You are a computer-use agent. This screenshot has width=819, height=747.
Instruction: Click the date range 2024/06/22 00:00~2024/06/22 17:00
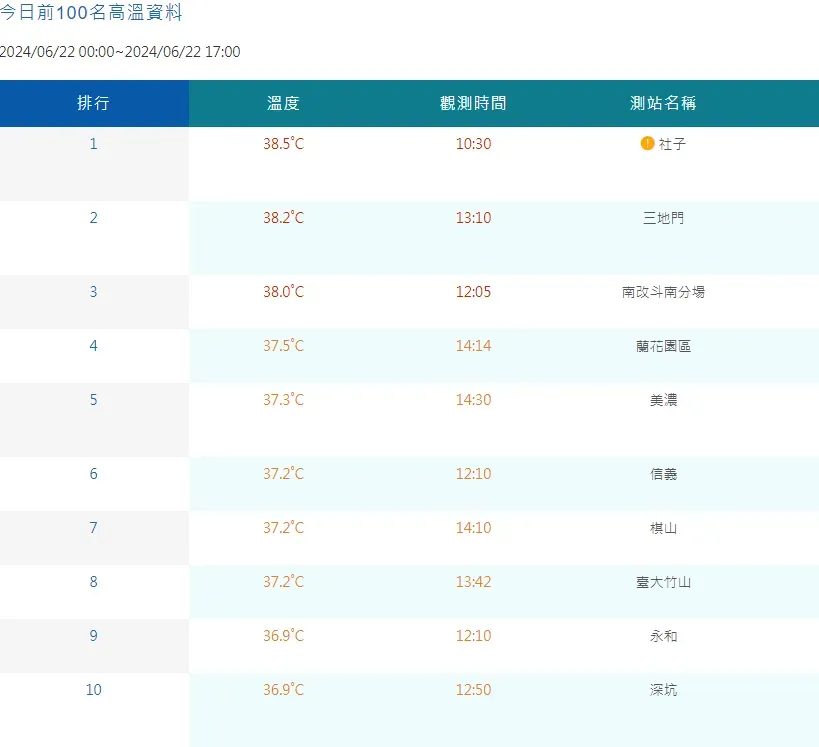(120, 52)
